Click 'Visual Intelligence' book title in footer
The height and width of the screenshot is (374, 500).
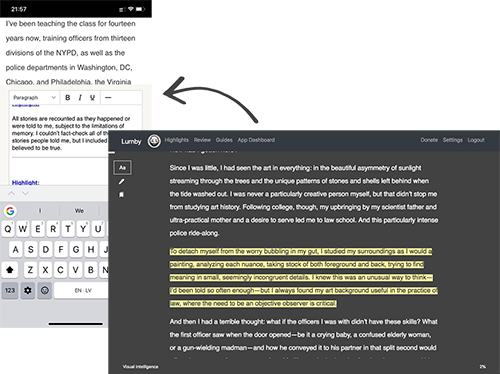(140, 367)
